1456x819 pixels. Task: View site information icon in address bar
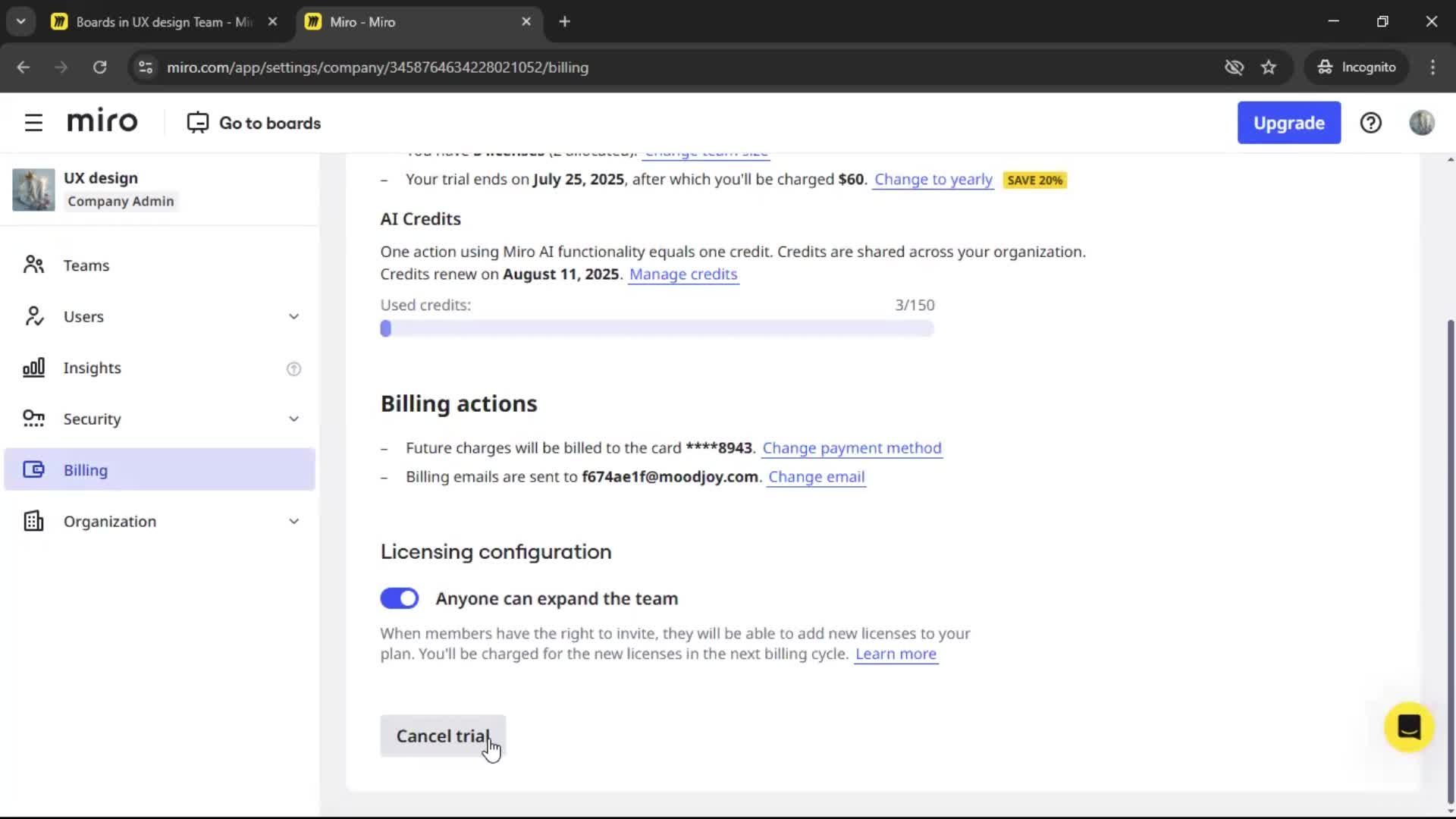[x=146, y=67]
